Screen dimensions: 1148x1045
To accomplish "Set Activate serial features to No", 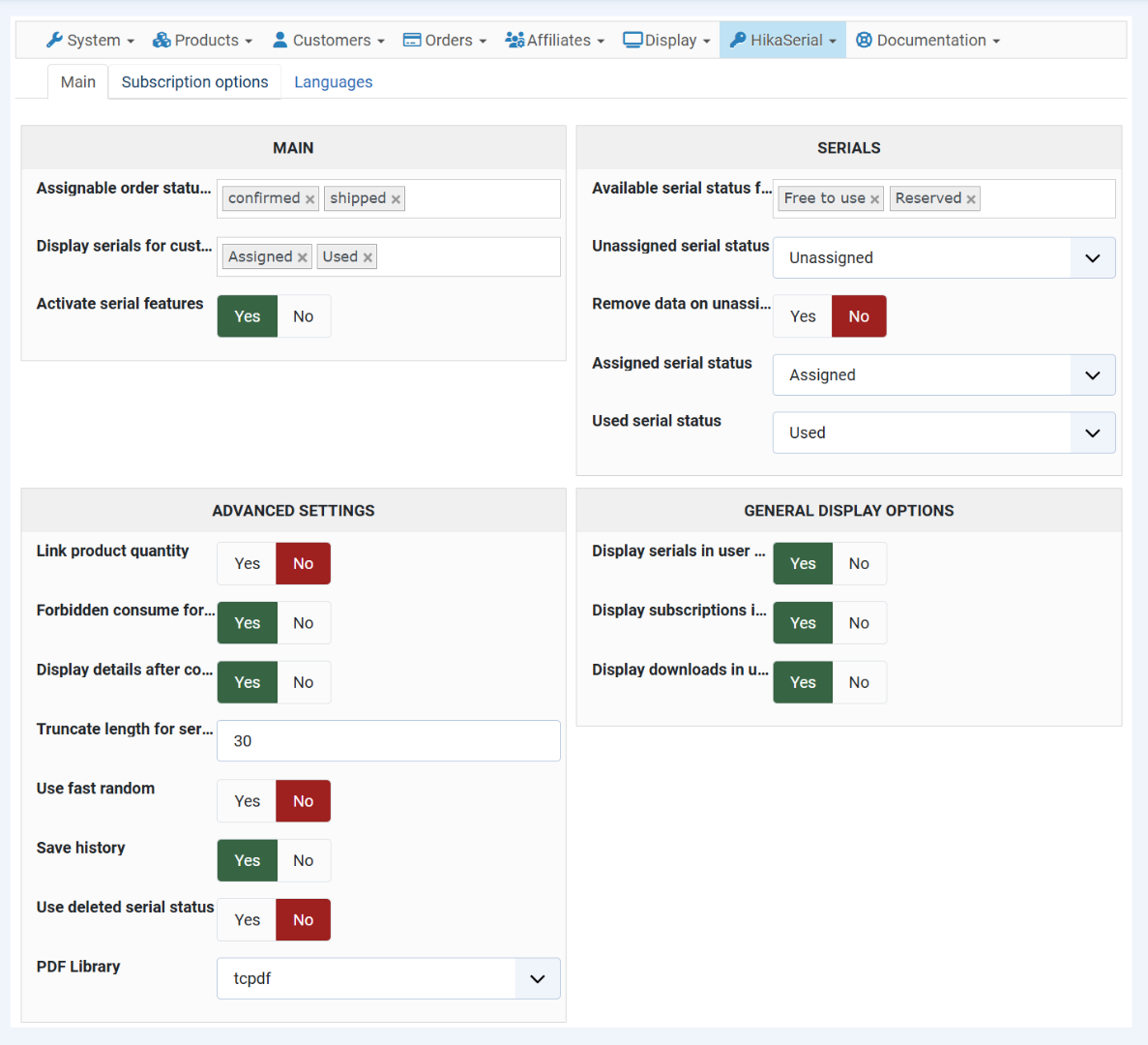I will pos(304,316).
